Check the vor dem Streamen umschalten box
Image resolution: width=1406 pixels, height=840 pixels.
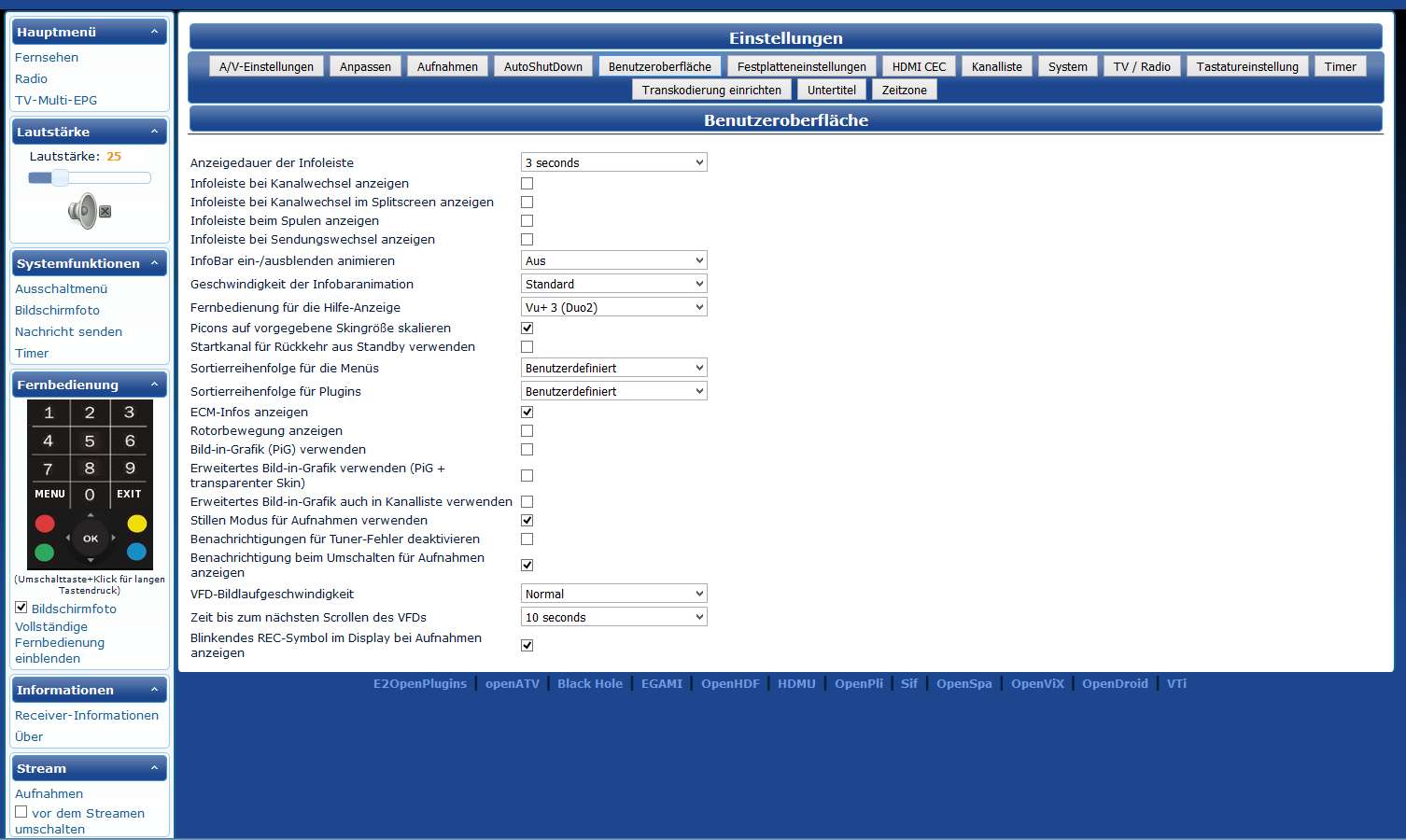(x=21, y=812)
